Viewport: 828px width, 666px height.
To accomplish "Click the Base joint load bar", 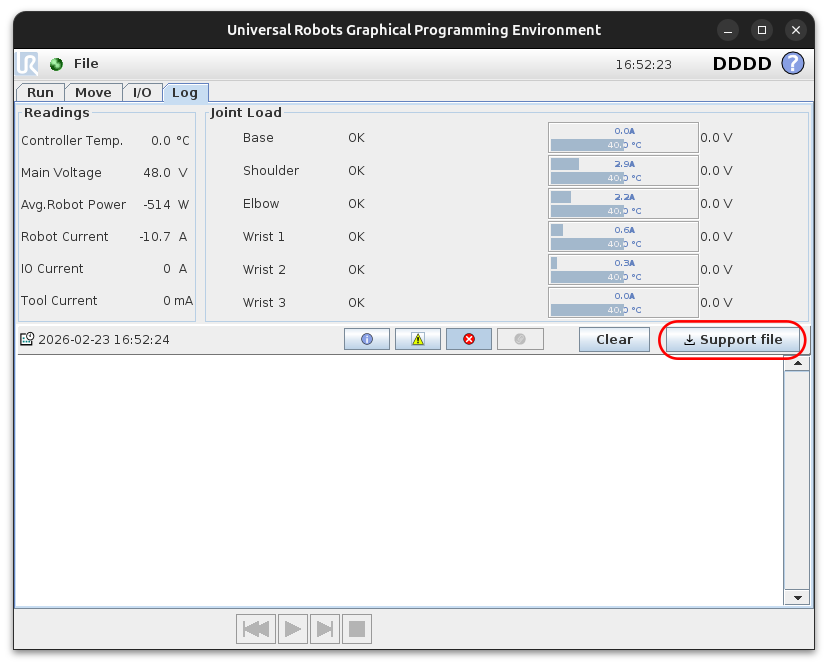I will (x=623, y=138).
